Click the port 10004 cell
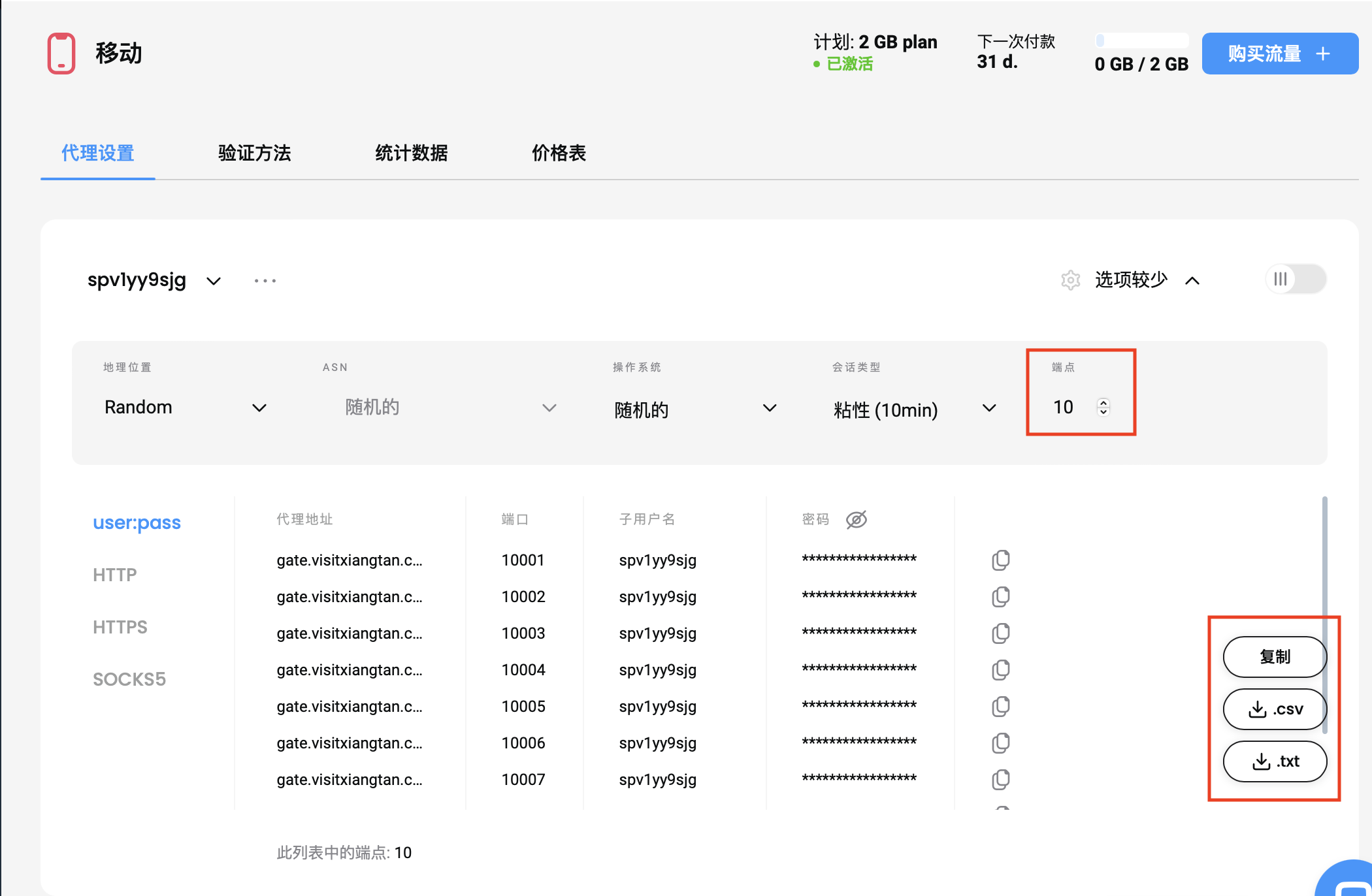The width and height of the screenshot is (1372, 896). point(523,670)
